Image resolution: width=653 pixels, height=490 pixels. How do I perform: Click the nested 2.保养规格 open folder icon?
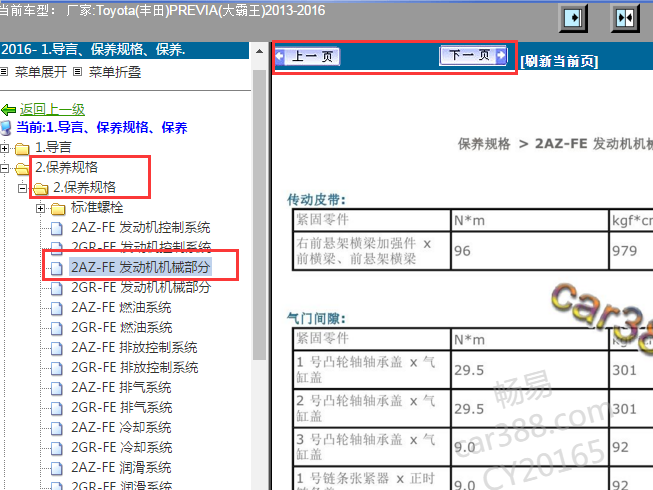pos(40,188)
